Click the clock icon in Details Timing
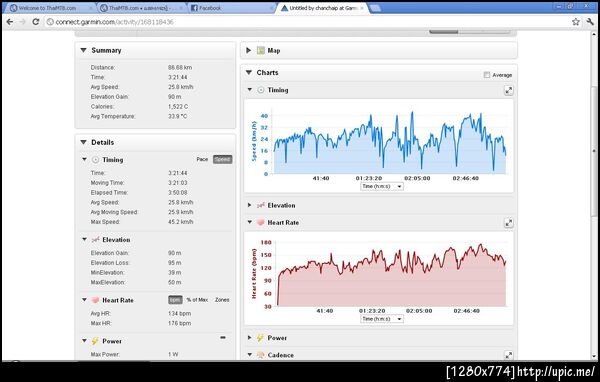 tap(95, 160)
